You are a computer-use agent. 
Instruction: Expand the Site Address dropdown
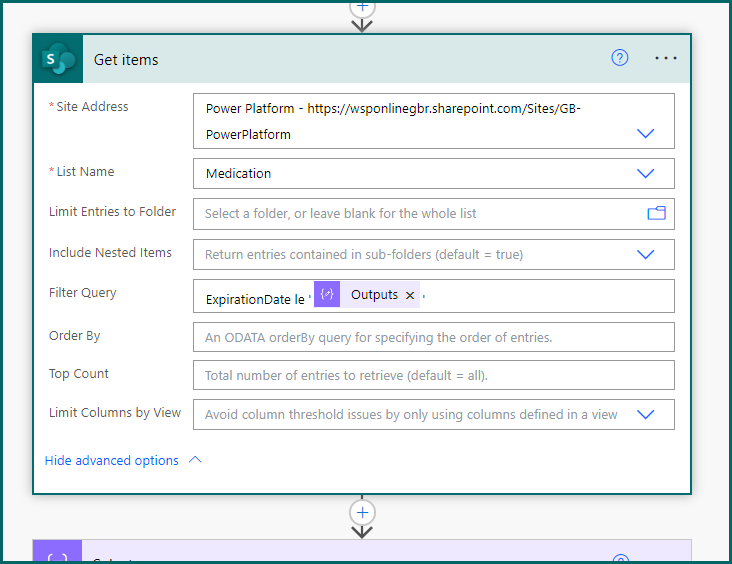click(645, 134)
